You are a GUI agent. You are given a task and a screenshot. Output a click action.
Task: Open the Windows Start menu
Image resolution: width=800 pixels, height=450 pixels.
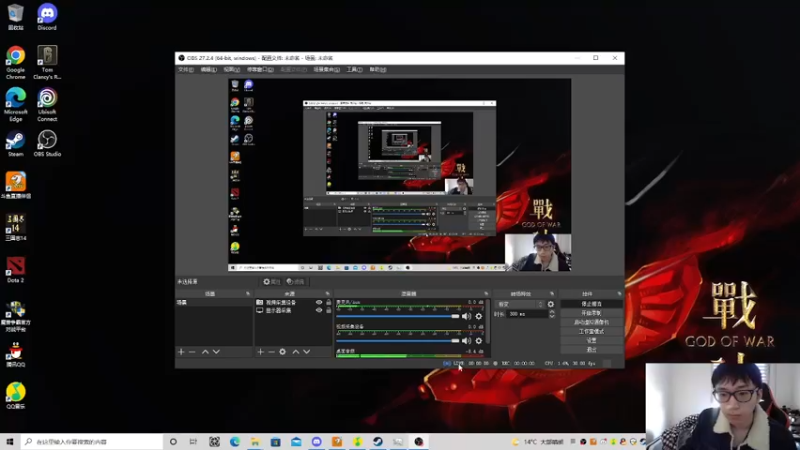coord(10,441)
